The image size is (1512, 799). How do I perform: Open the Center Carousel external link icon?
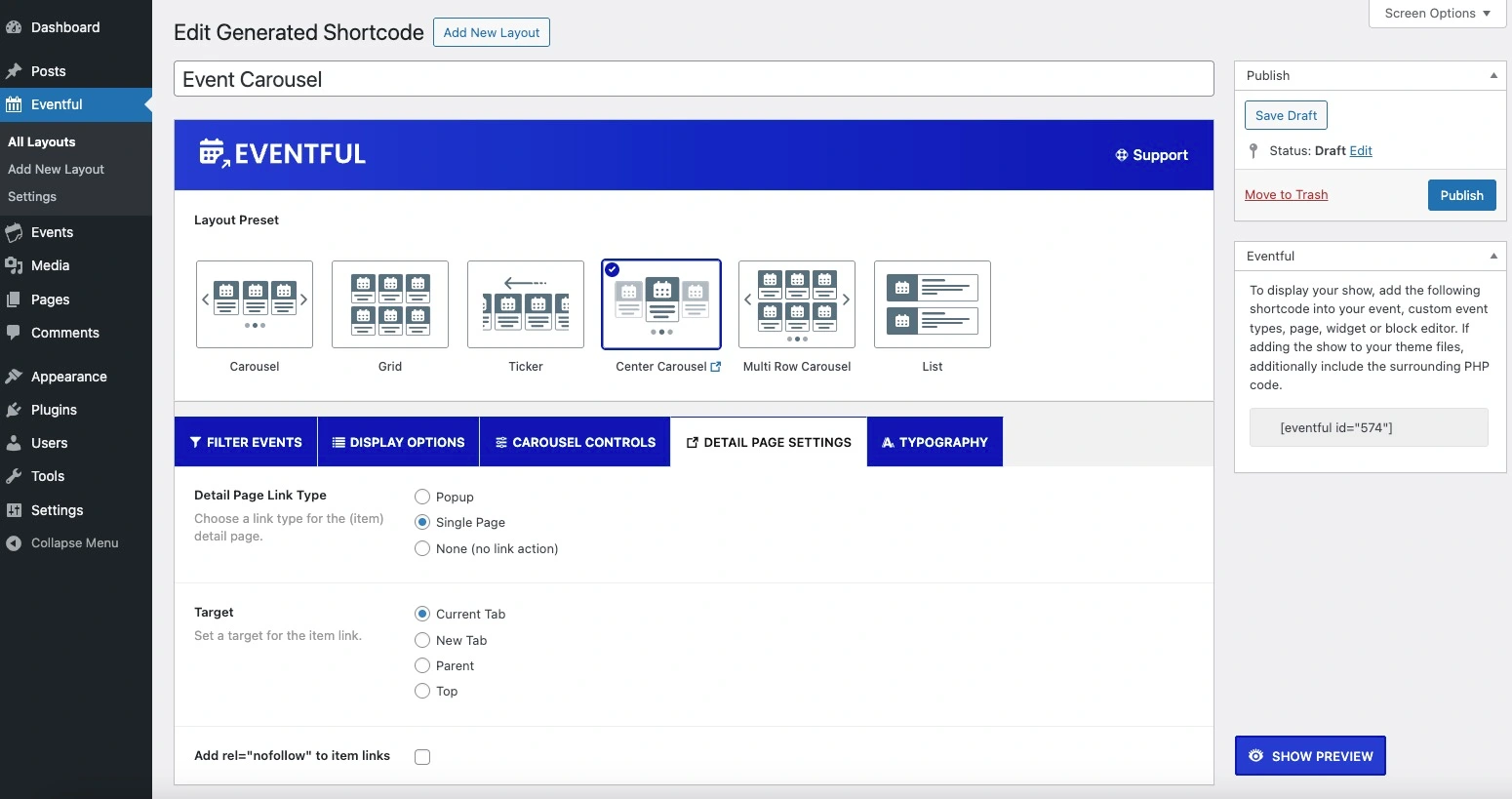point(716,367)
